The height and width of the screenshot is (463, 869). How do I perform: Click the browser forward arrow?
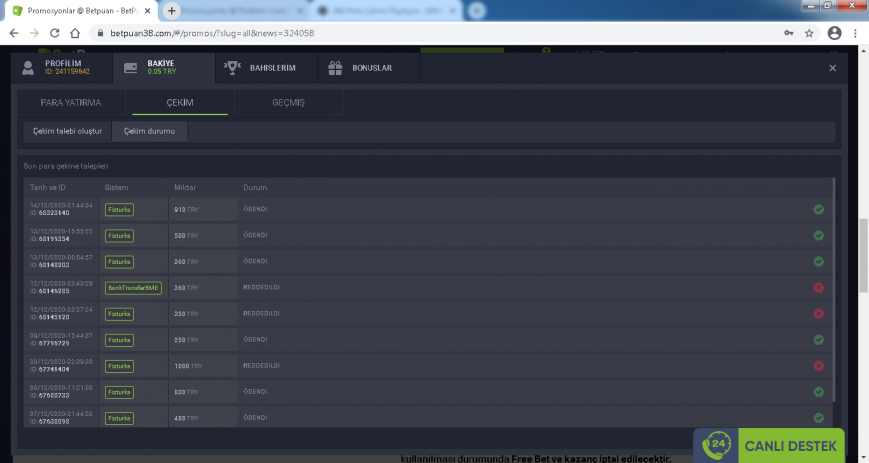coord(34,33)
